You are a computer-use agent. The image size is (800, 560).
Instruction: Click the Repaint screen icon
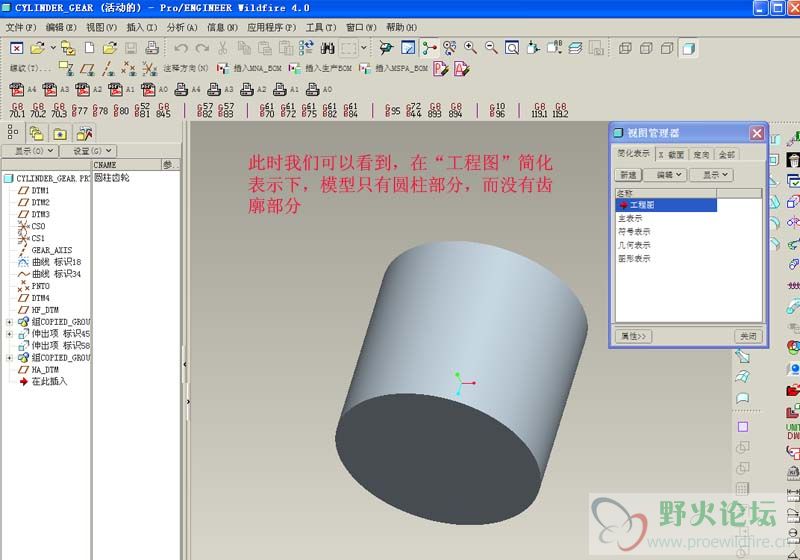click(408, 48)
